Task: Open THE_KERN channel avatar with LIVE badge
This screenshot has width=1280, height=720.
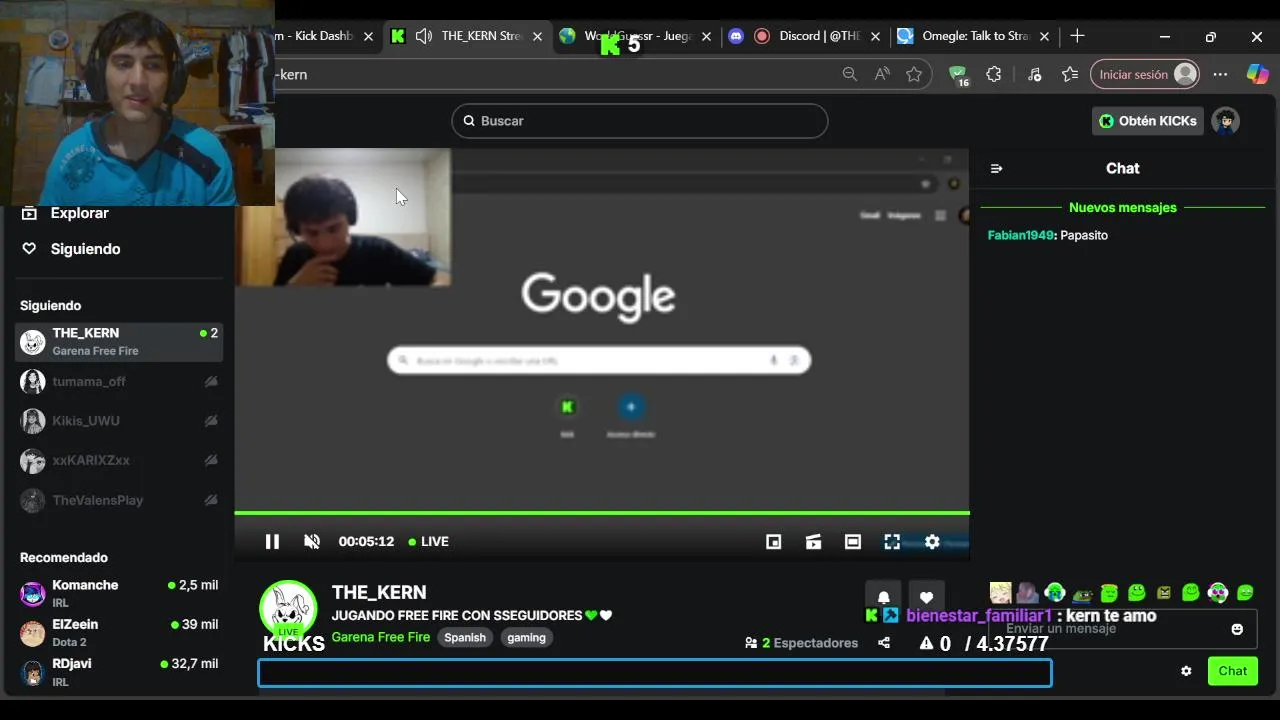Action: pos(288,609)
